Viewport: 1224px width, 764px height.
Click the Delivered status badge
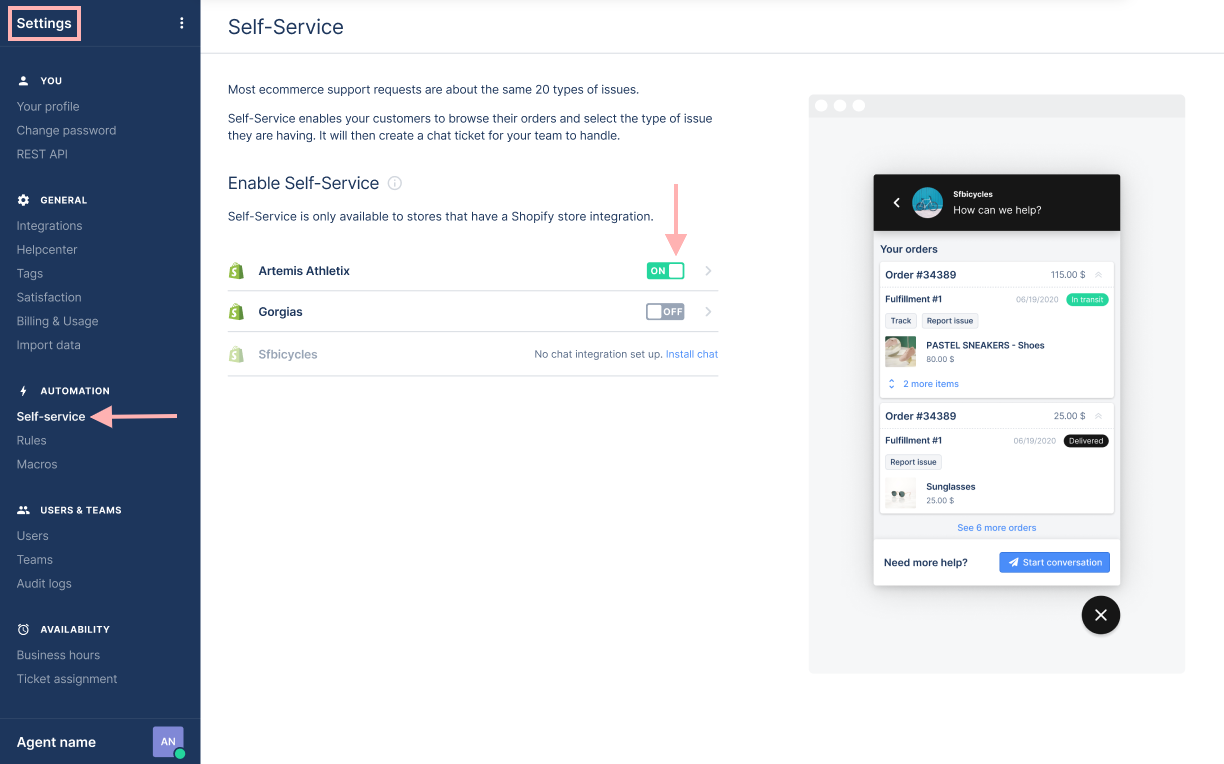point(1085,440)
